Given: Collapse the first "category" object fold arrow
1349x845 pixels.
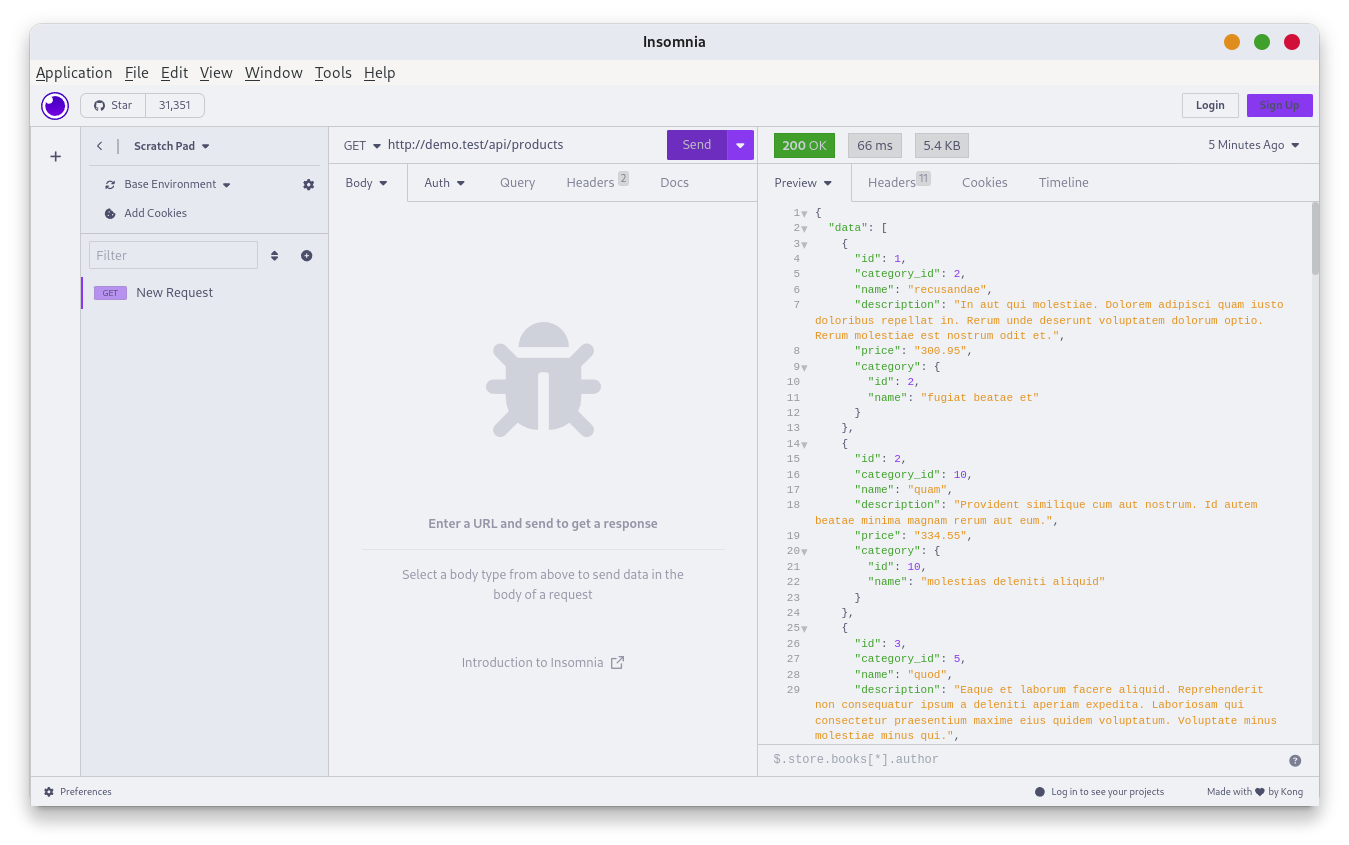Looking at the screenshot, I should click(804, 368).
